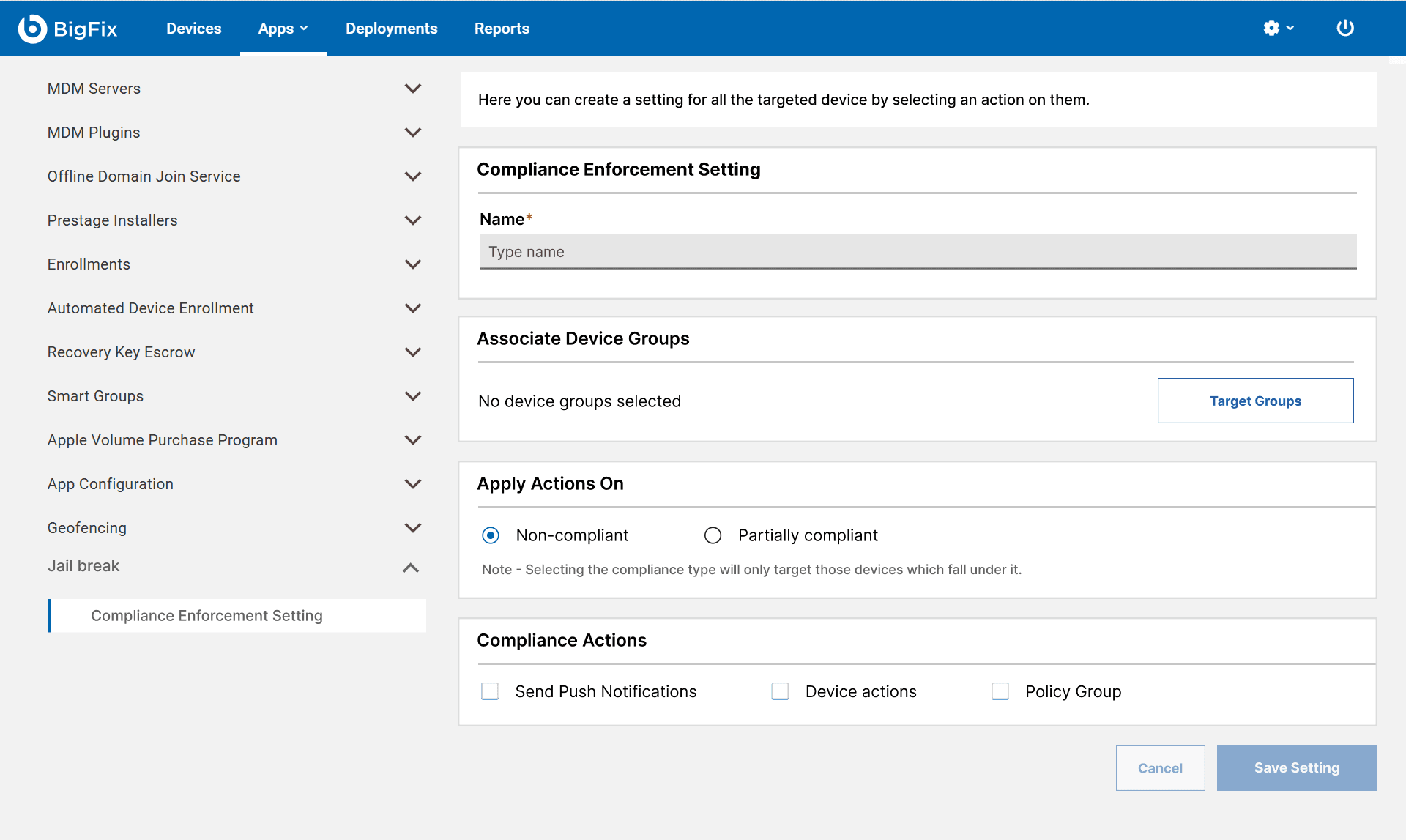Enable Send Push Notifications checkbox
1406x840 pixels.
click(x=490, y=691)
